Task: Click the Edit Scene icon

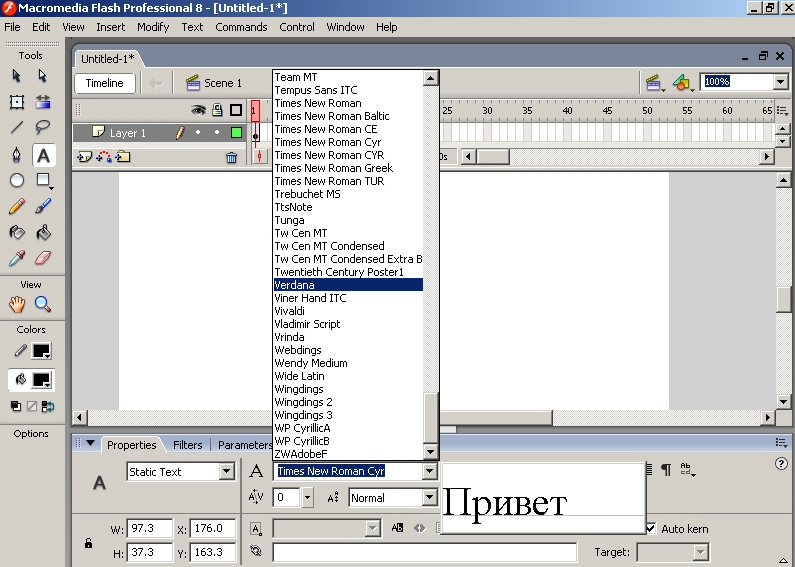Action: pos(654,83)
